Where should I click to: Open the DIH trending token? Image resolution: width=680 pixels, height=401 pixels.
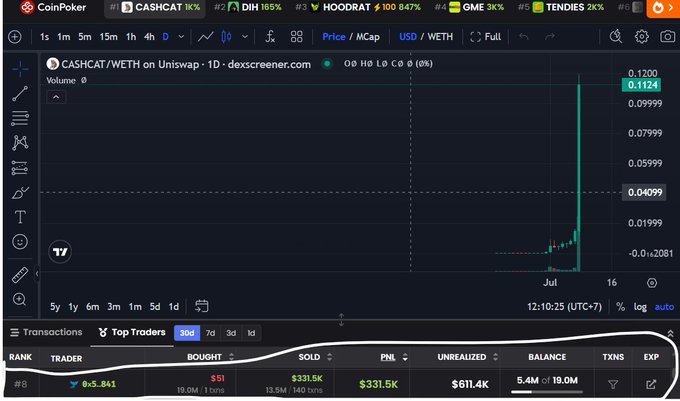248,7
